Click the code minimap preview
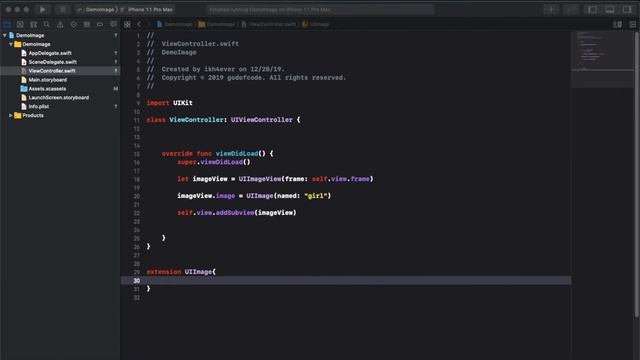The image size is (640, 360). click(602, 59)
